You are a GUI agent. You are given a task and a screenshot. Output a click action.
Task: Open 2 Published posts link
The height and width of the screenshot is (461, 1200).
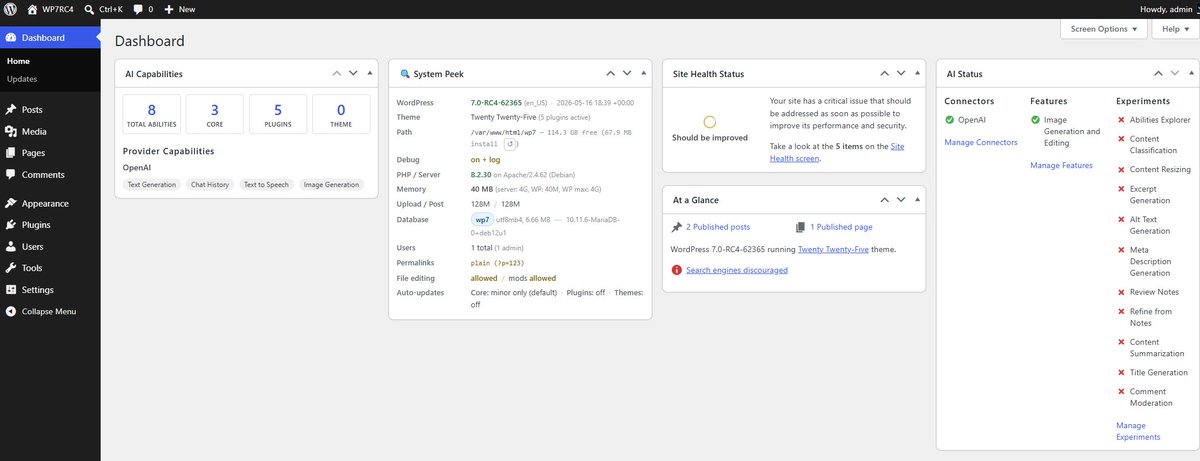click(718, 227)
